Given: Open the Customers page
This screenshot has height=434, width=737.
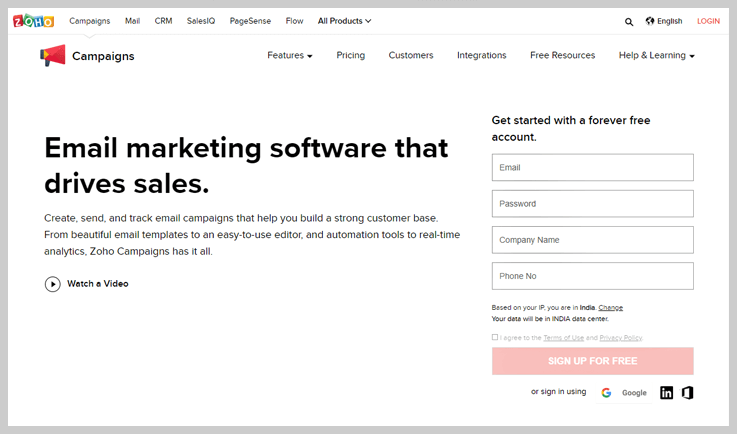Looking at the screenshot, I should (411, 55).
